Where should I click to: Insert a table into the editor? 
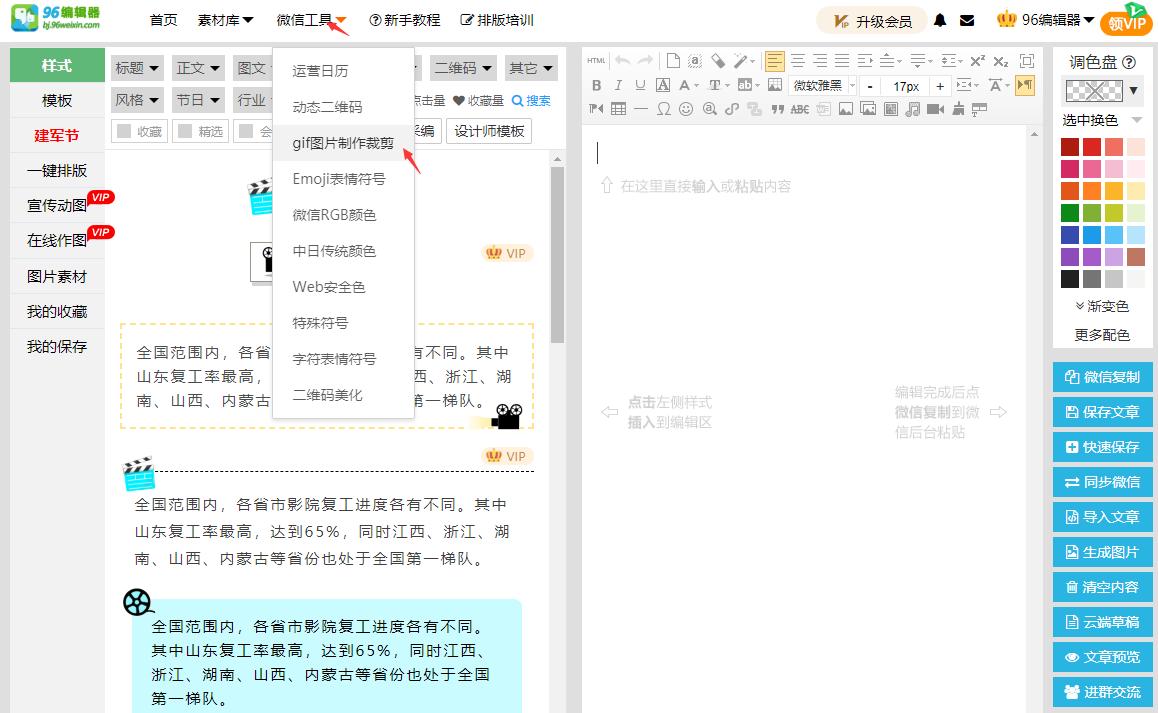[x=619, y=109]
